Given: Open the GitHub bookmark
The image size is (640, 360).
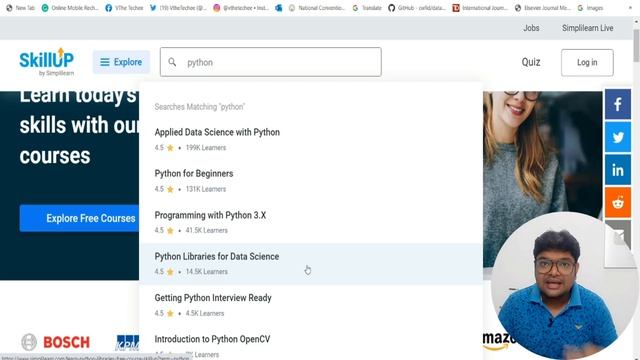Looking at the screenshot, I should 417,8.
